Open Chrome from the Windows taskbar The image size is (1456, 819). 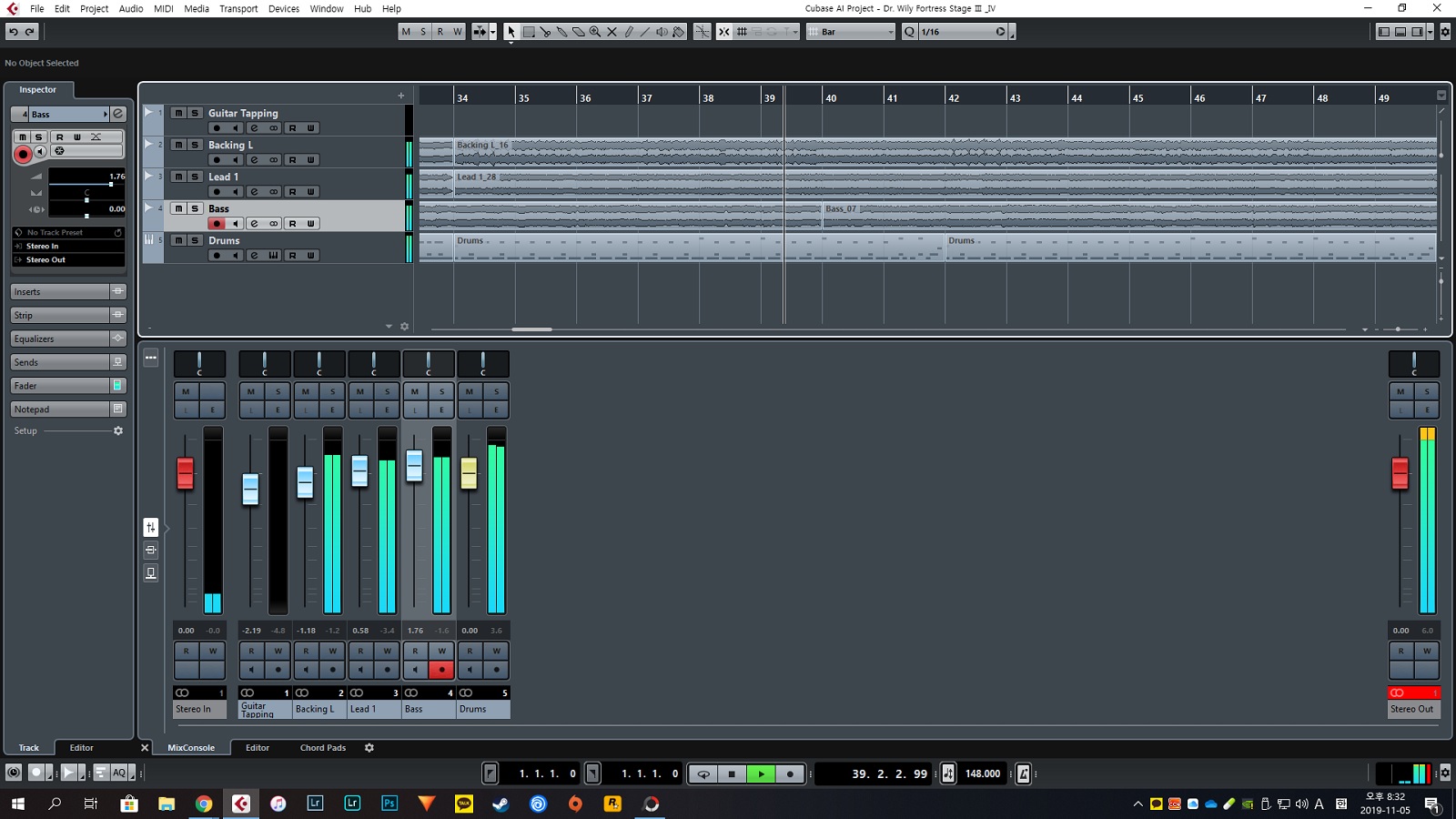(204, 804)
